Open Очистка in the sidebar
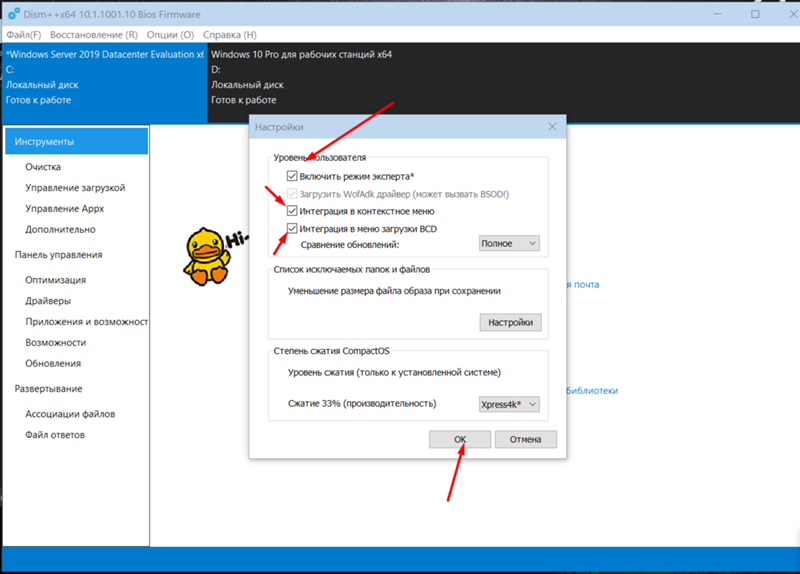Image resolution: width=800 pixels, height=574 pixels. pyautogui.click(x=43, y=167)
